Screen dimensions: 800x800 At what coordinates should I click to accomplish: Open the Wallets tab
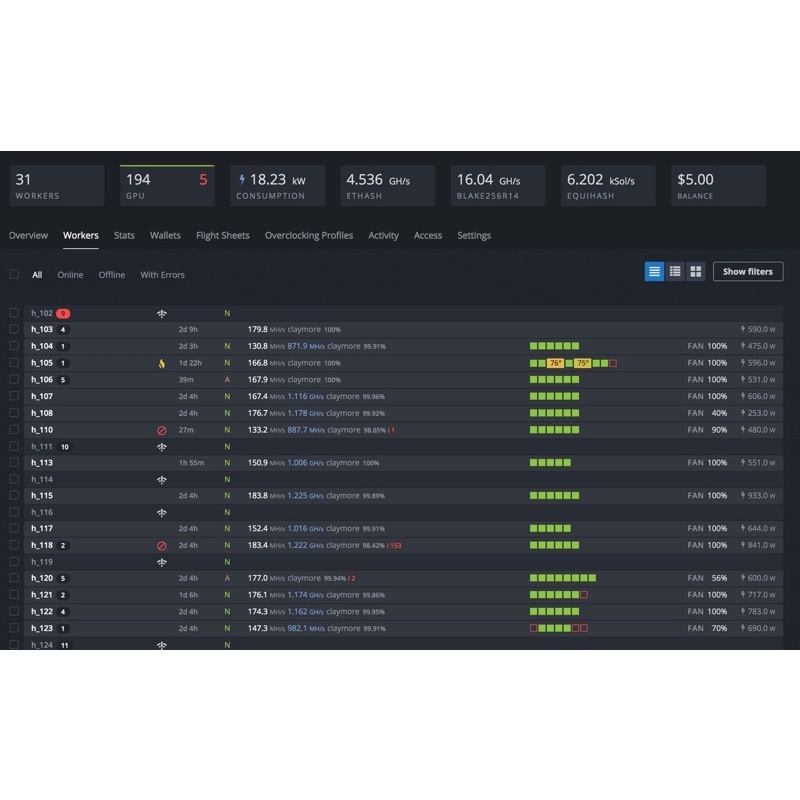click(x=165, y=236)
